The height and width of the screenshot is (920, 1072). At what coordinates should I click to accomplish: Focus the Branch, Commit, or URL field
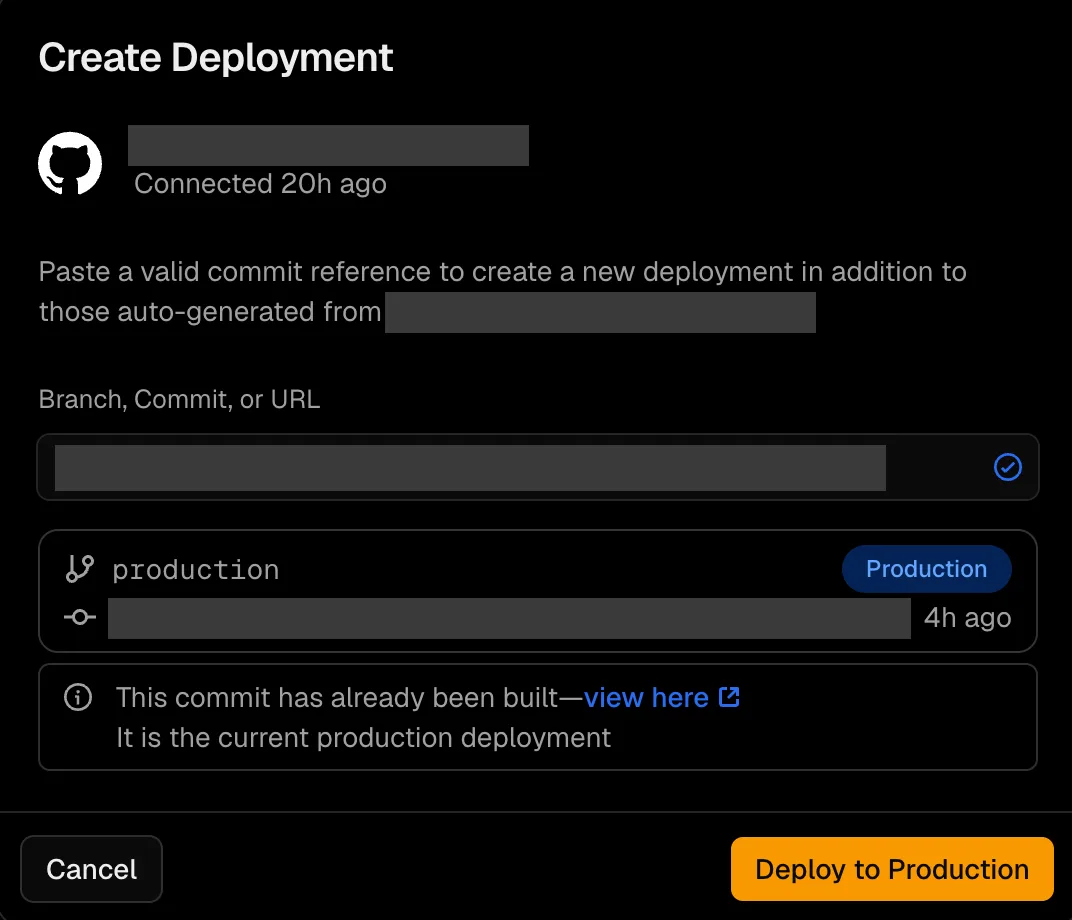pos(538,468)
